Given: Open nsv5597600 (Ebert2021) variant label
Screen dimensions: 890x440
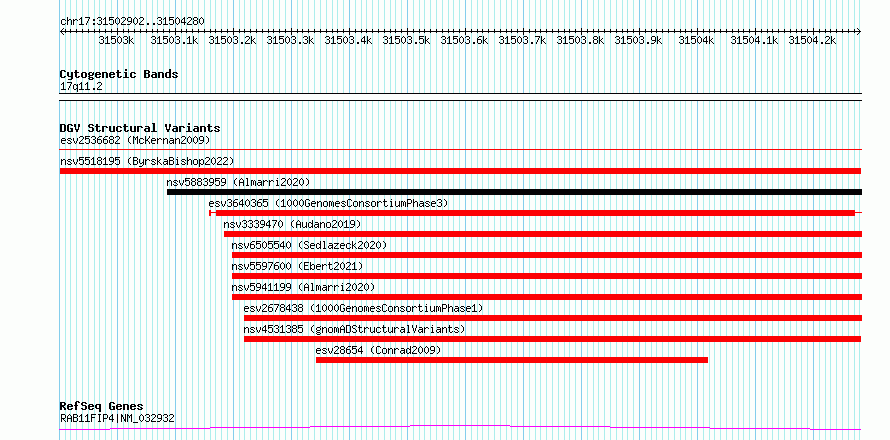Looking at the screenshot, I should pyautogui.click(x=297, y=266).
